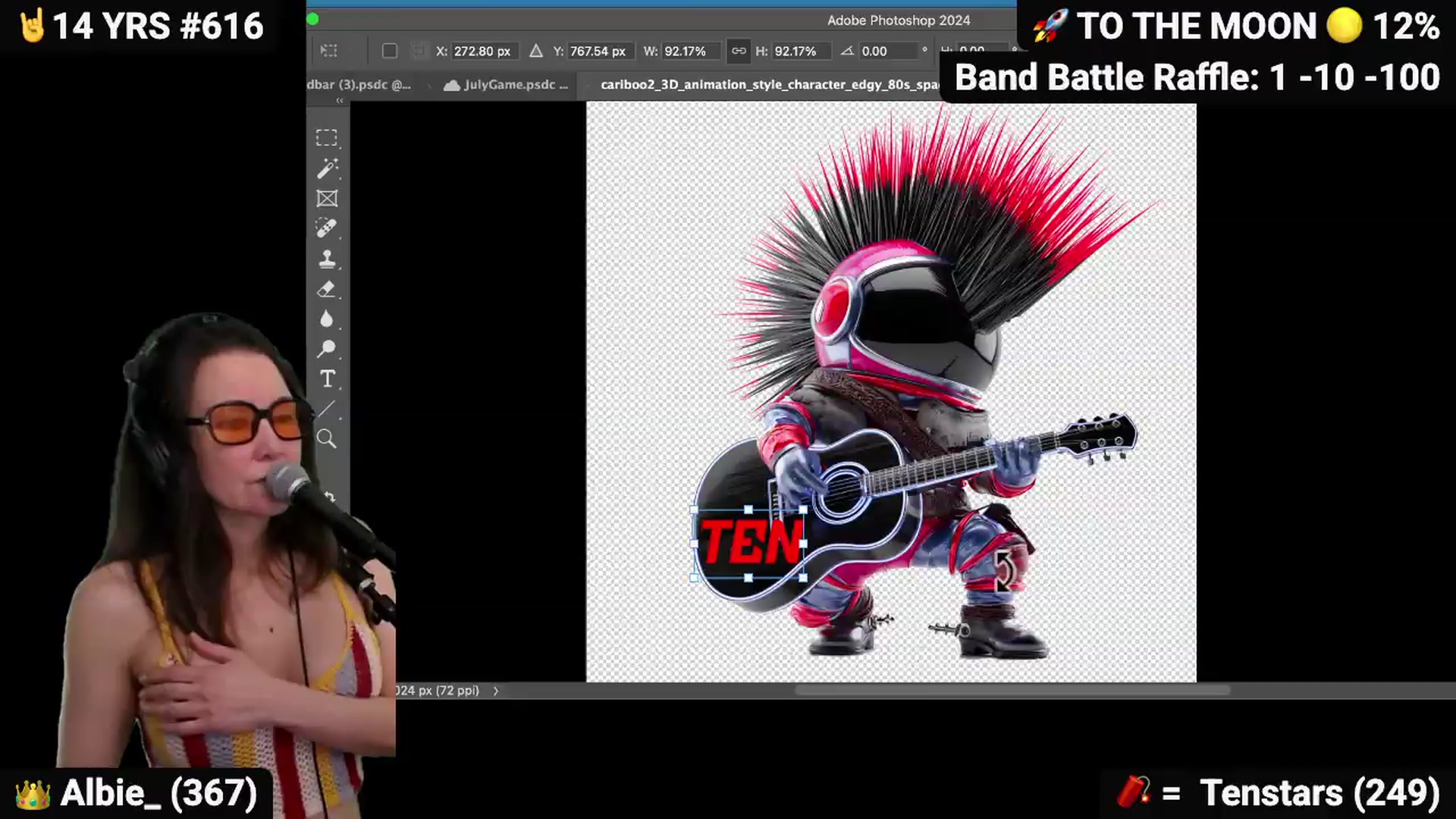Select the Clone Stamp tool
Viewport: 1456px width, 819px height.
click(327, 259)
